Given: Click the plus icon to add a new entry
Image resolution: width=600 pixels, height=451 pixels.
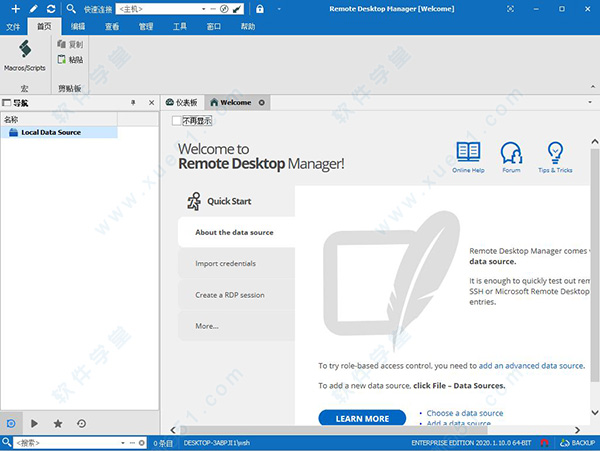Looking at the screenshot, I should point(15,8).
